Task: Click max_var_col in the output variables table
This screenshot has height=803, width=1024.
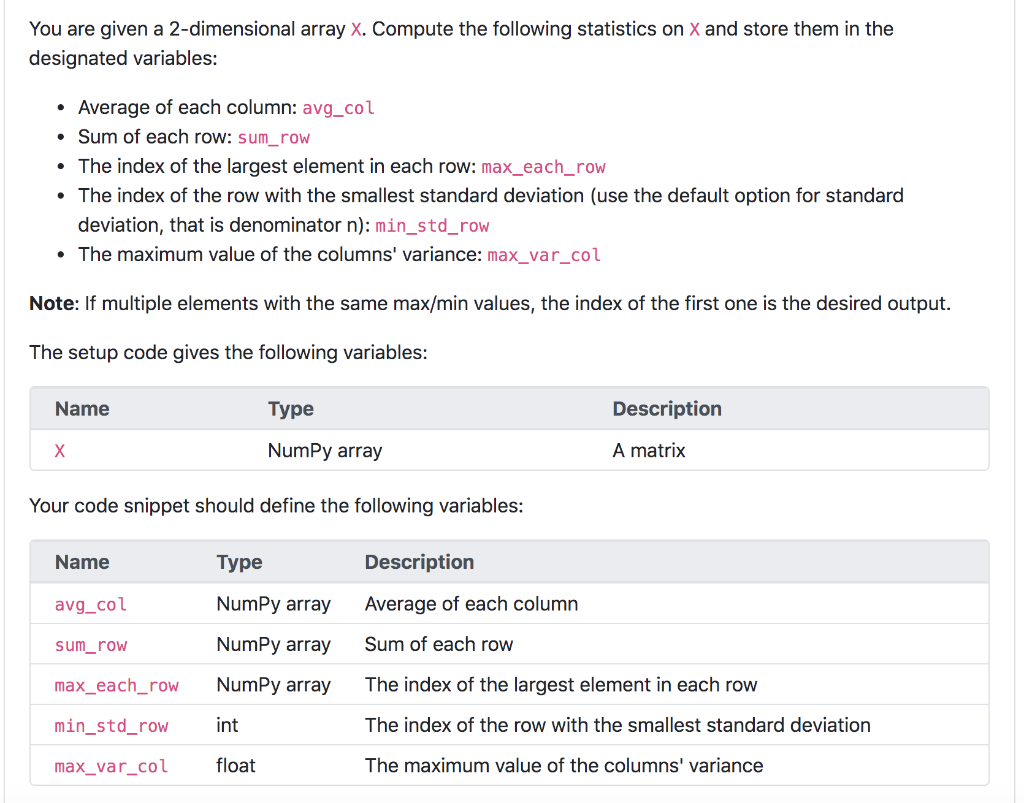Action: tap(112, 766)
